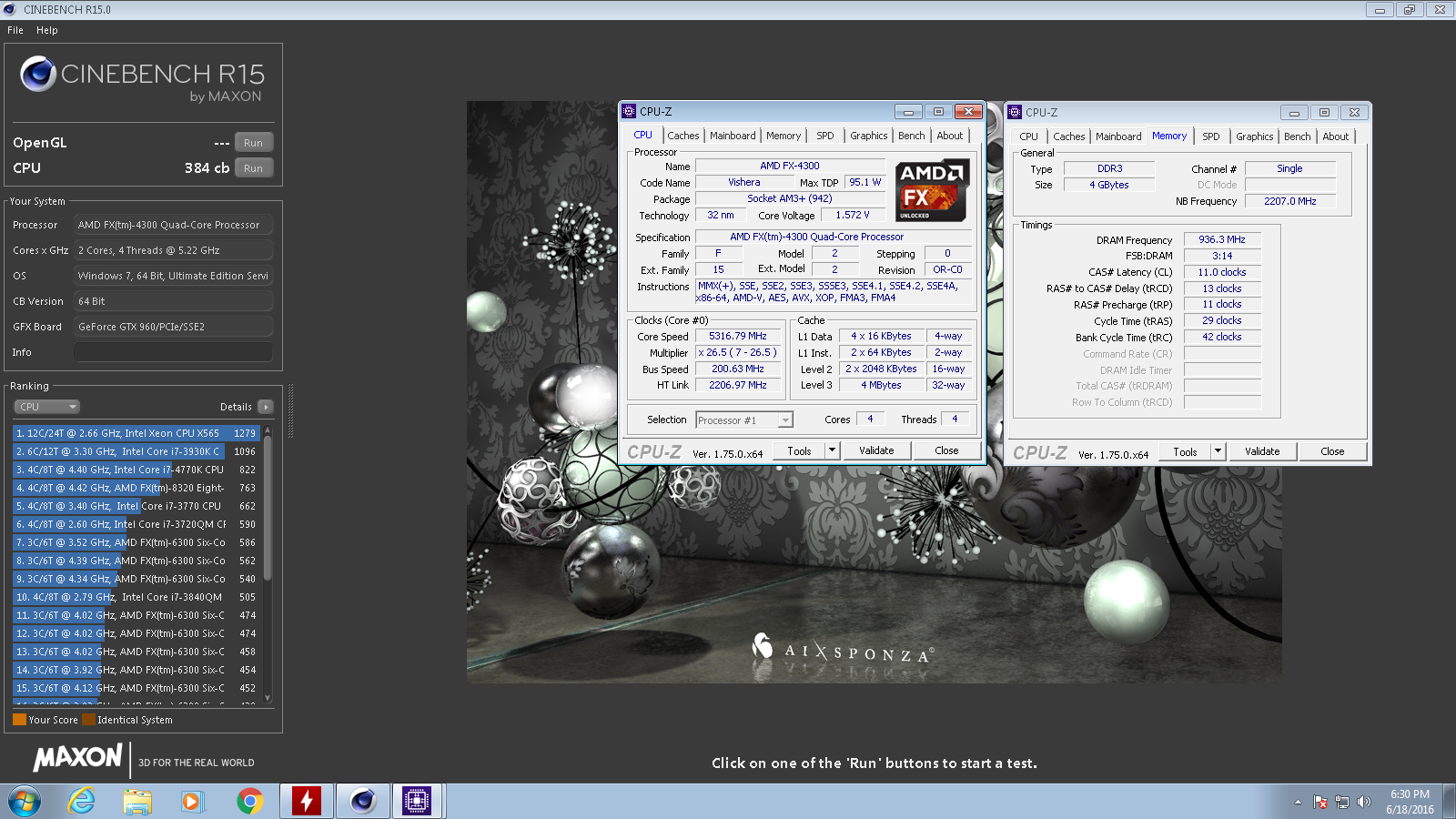Switch to Caches tab in left CPU-Z
Image resolution: width=1456 pixels, height=819 pixels.
coord(683,136)
